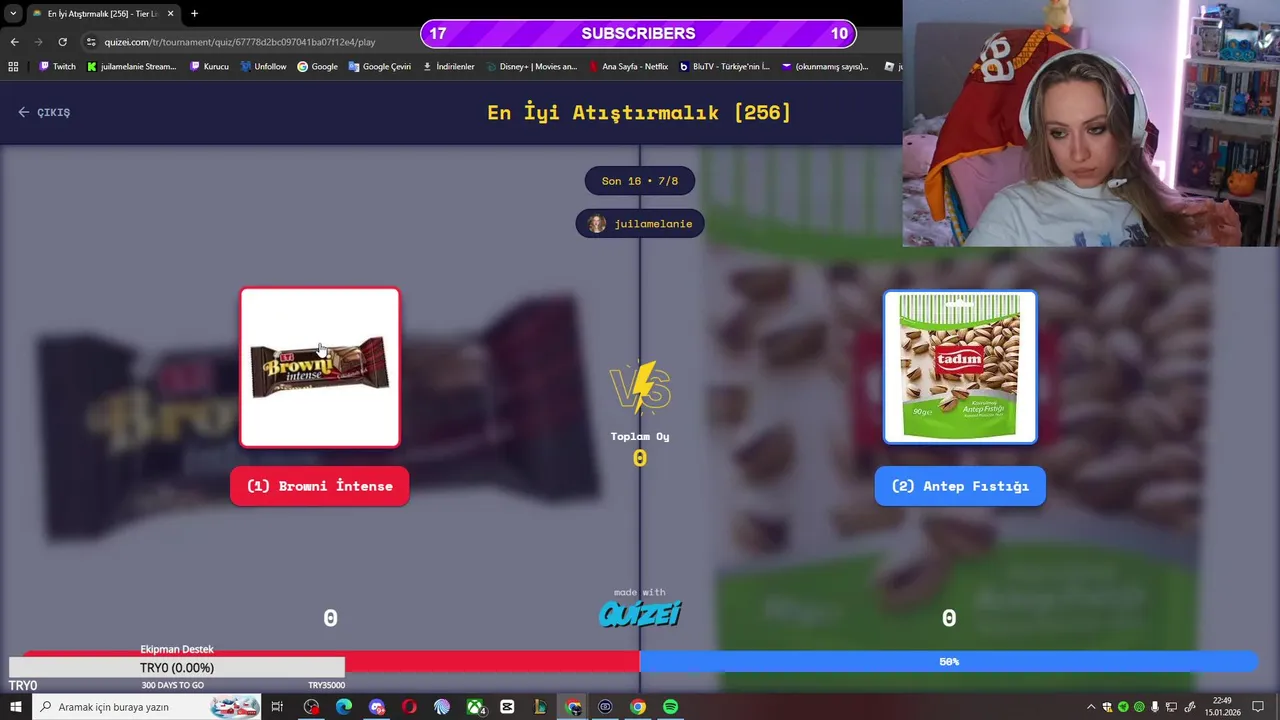1280x720 pixels.
Task: Open the BluTV bookmark
Action: pyautogui.click(x=724, y=67)
